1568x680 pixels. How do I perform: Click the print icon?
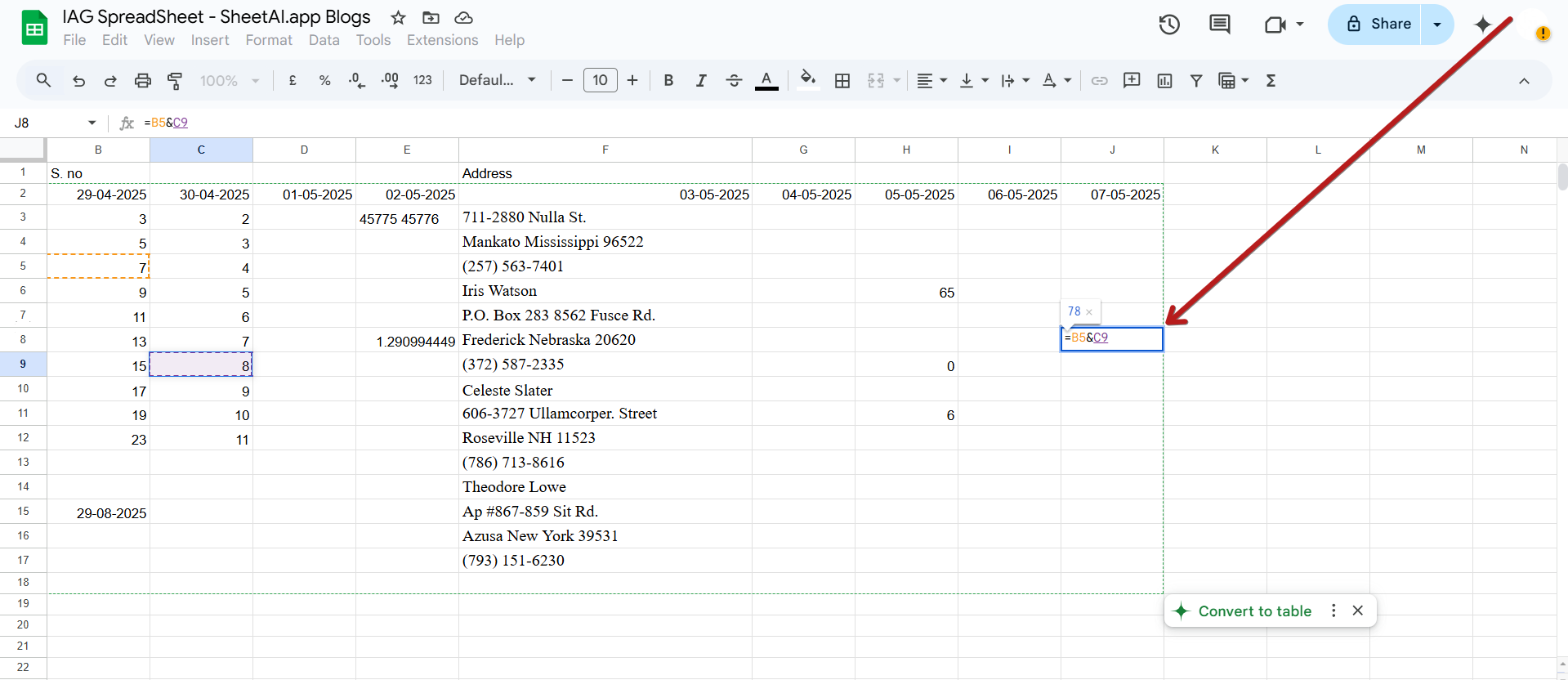coord(142,80)
